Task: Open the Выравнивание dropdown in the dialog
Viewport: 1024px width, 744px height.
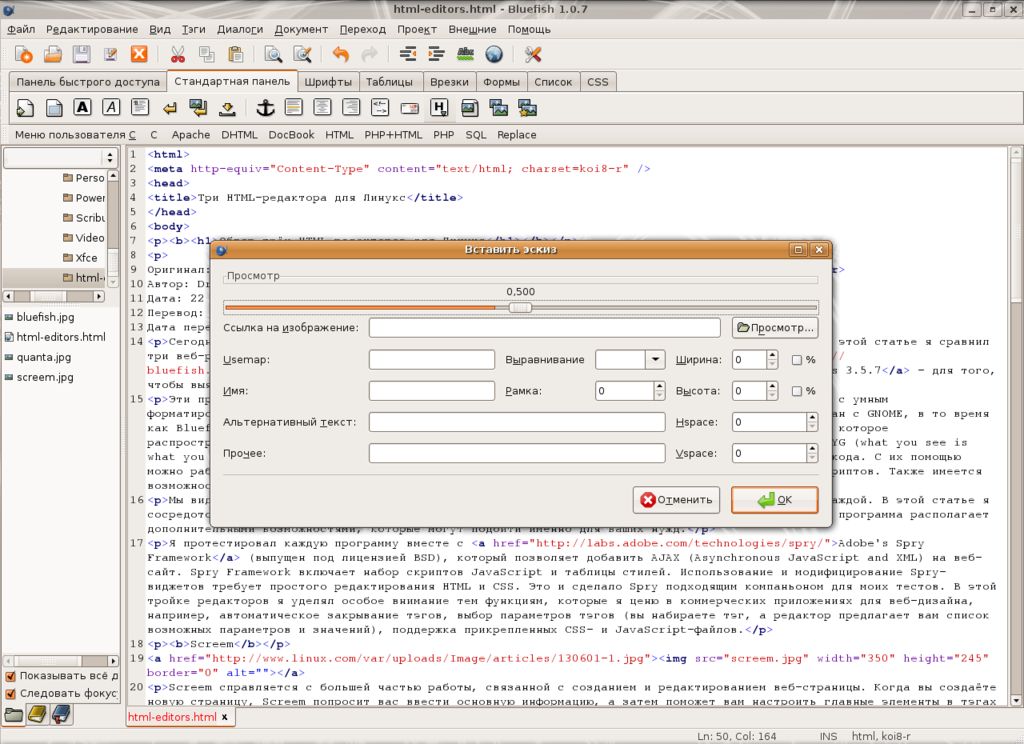Action: coord(655,359)
